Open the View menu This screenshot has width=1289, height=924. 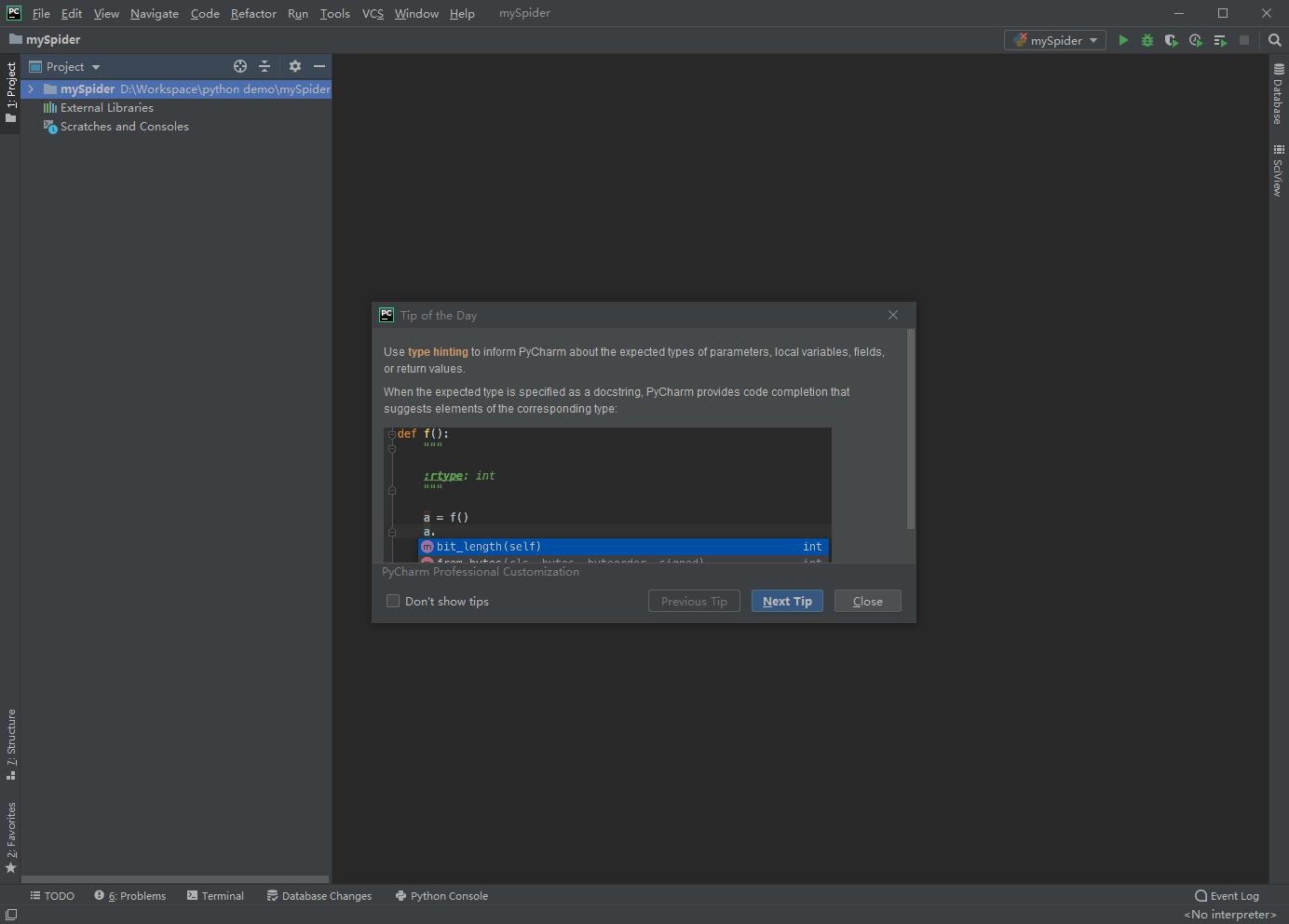tap(106, 13)
